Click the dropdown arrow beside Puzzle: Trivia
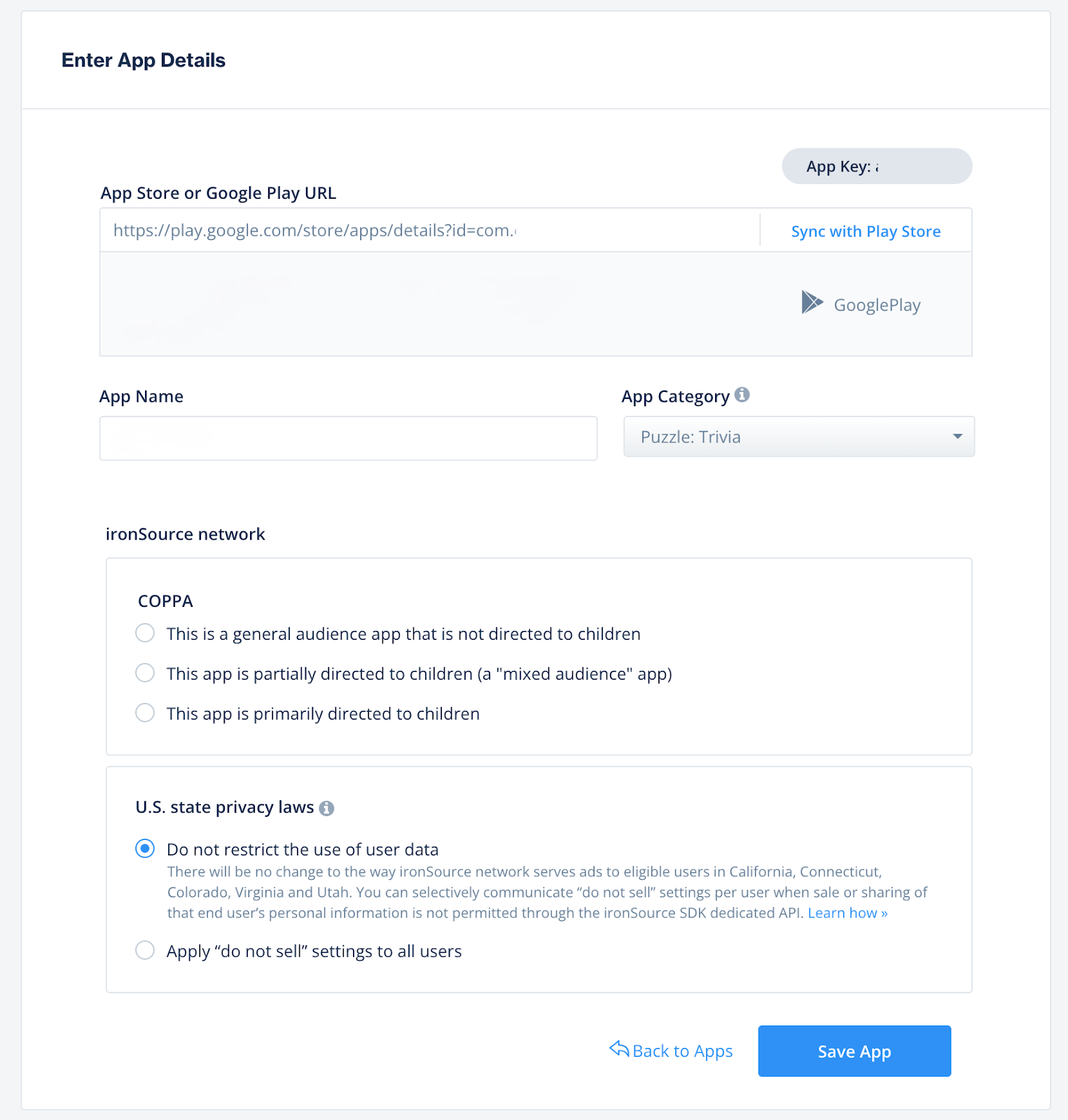This screenshot has height=1120, width=1068. click(957, 437)
